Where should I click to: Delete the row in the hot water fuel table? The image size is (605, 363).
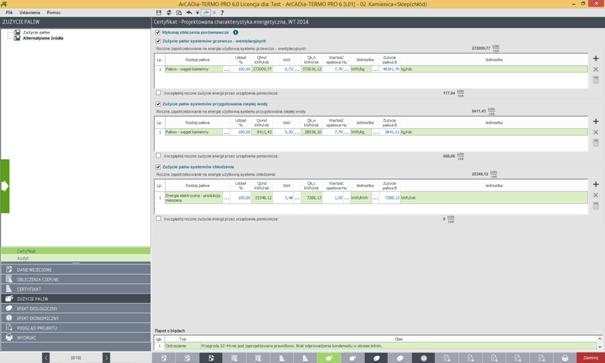tap(596, 132)
